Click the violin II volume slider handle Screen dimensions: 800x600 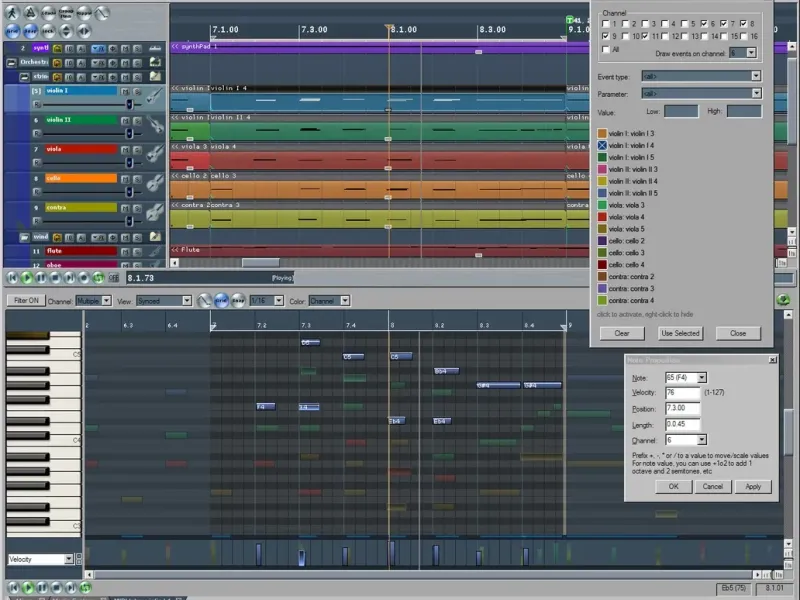point(128,133)
